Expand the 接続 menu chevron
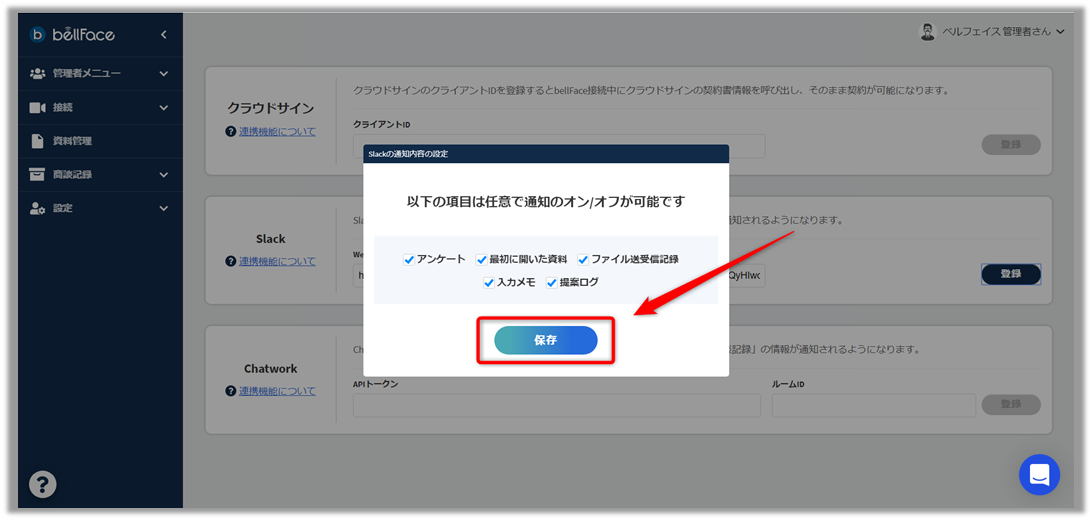Image resolution: width=1092 pixels, height=520 pixels. tap(164, 107)
